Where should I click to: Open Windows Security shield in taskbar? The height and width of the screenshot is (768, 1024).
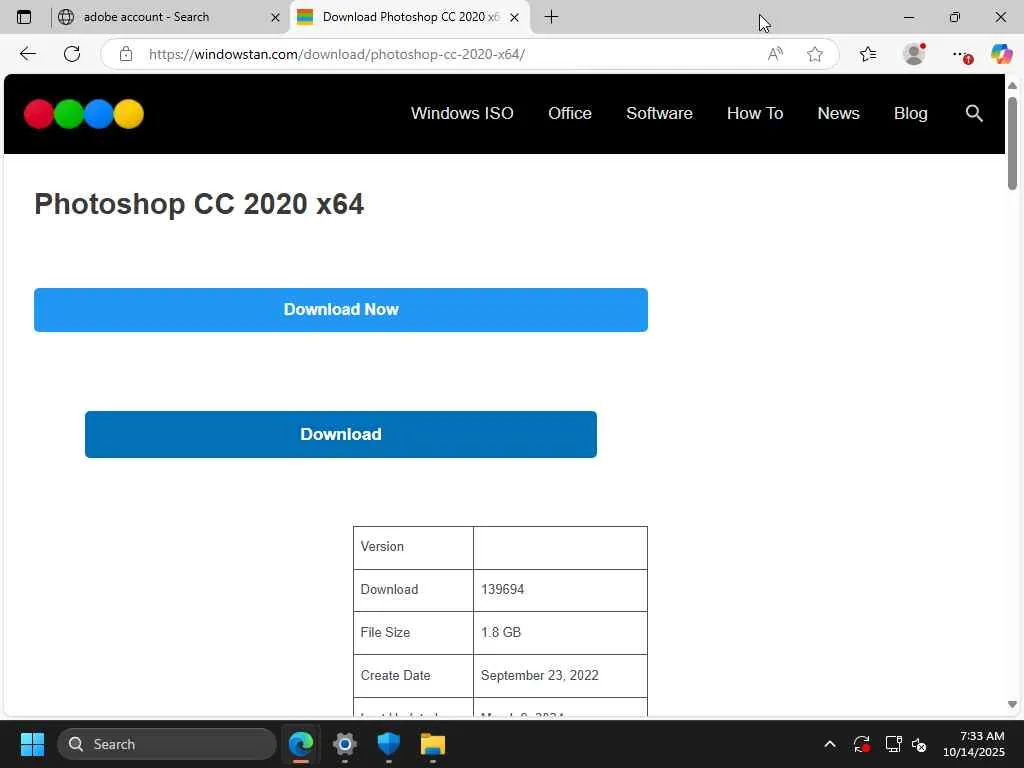389,744
